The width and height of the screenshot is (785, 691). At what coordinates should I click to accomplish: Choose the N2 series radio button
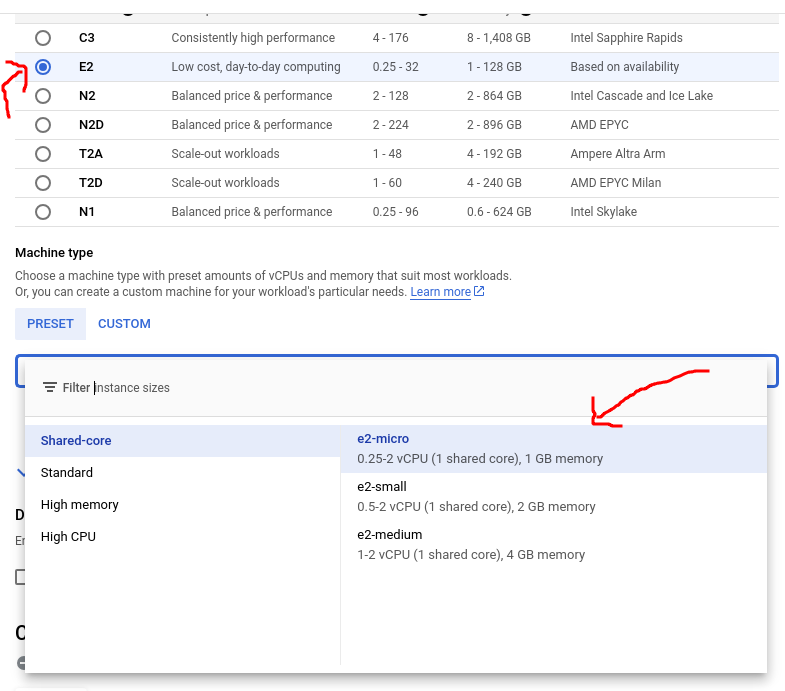(x=43, y=96)
